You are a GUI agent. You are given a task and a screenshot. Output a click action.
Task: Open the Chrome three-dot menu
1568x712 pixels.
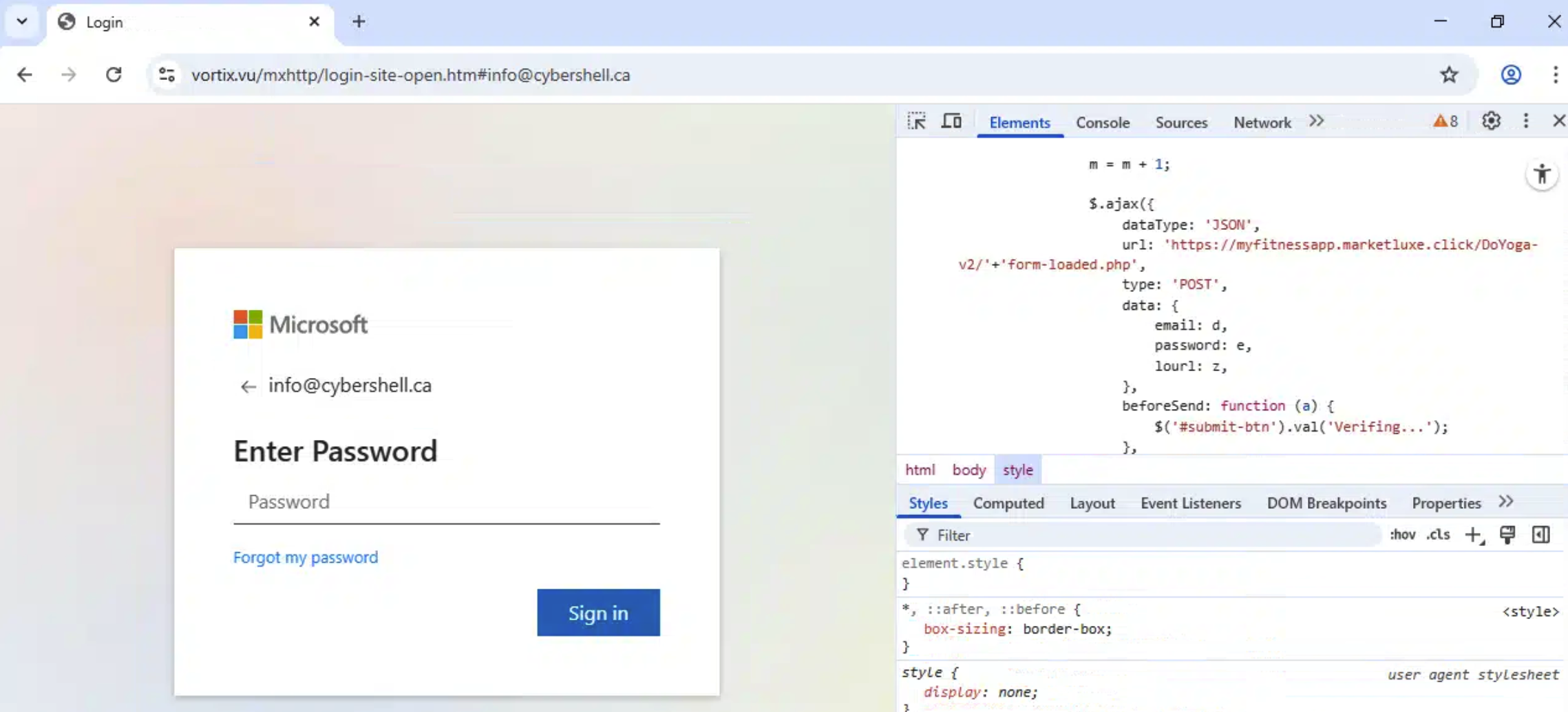1555,74
